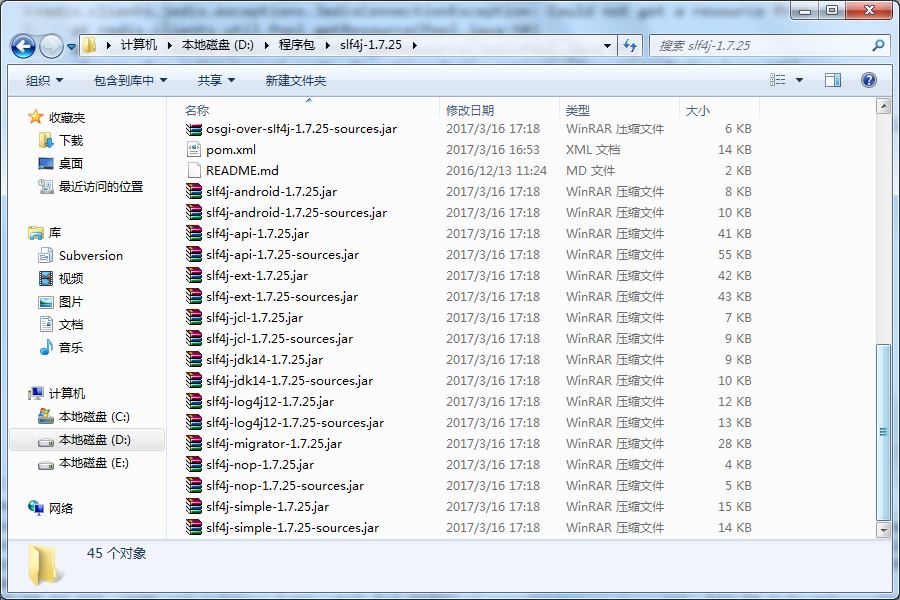
Task: Select 本地磁盘 (D:) in the address breadcrumb
Action: coord(218,45)
